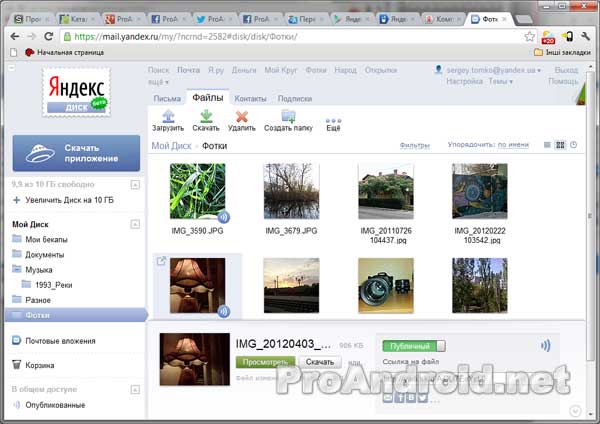This screenshot has height=424, width=600.
Task: Open the Темы themes dropdown
Action: coord(501,81)
